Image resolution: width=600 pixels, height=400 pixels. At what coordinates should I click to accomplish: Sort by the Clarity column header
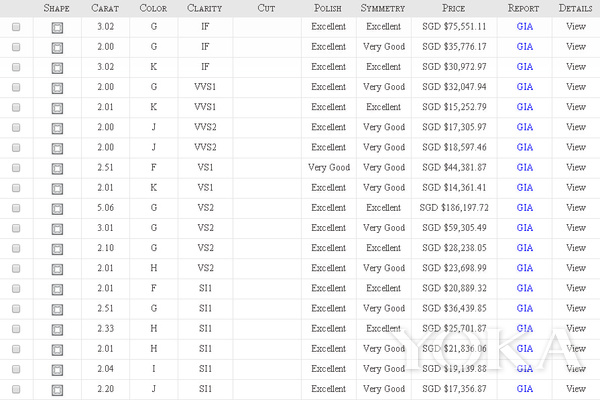point(205,7)
